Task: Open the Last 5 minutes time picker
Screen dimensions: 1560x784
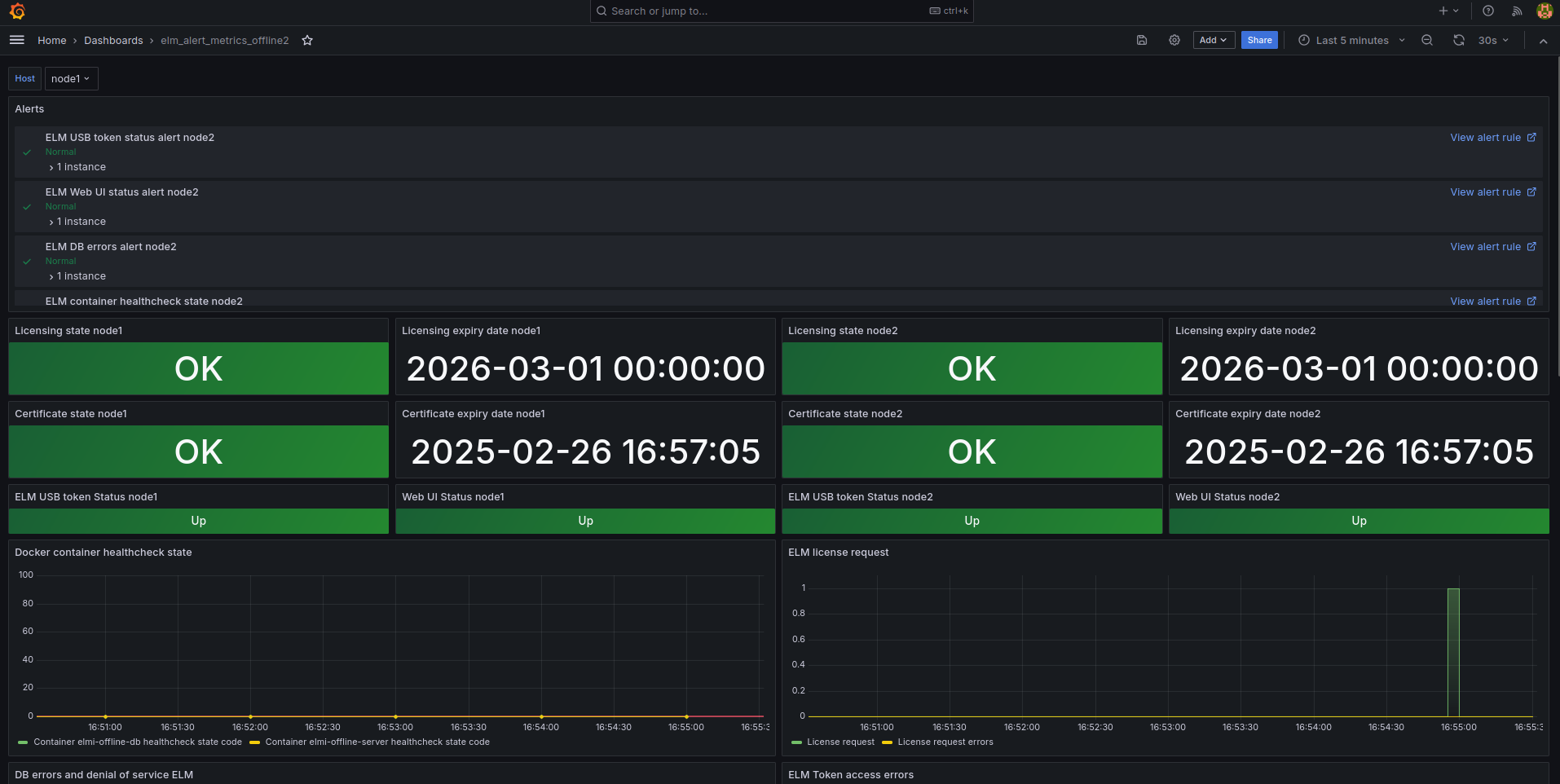Action: click(1351, 40)
